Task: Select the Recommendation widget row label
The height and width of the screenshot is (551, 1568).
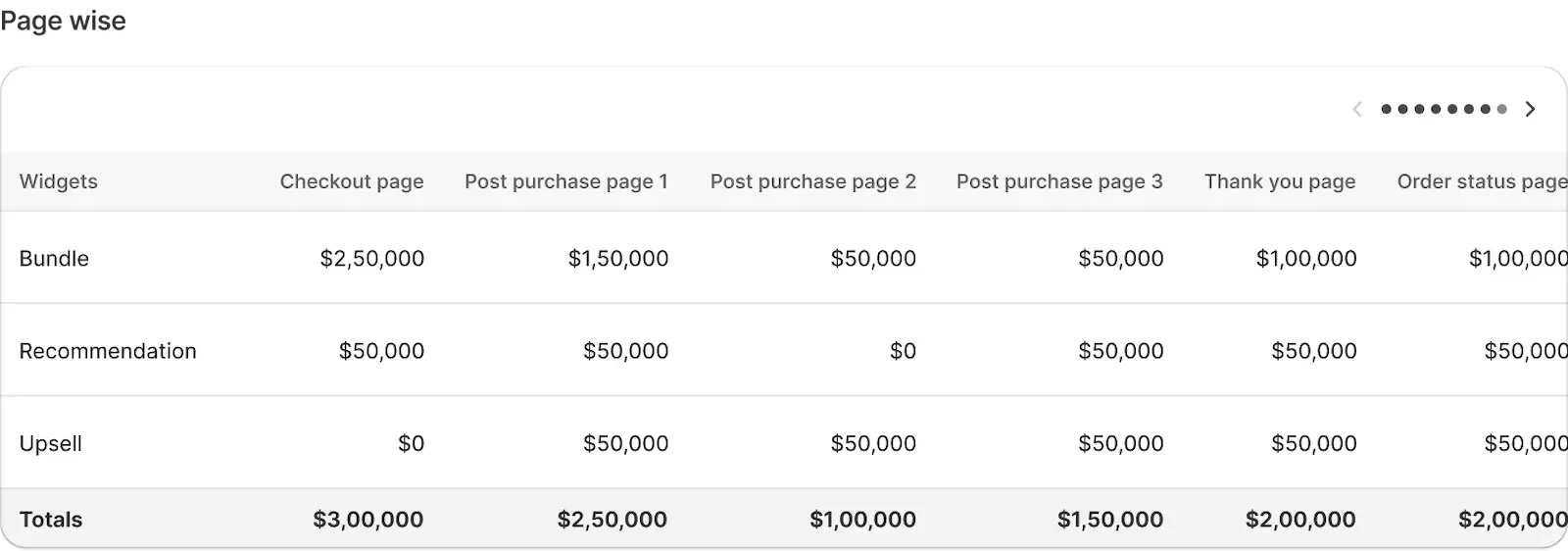Action: (108, 351)
